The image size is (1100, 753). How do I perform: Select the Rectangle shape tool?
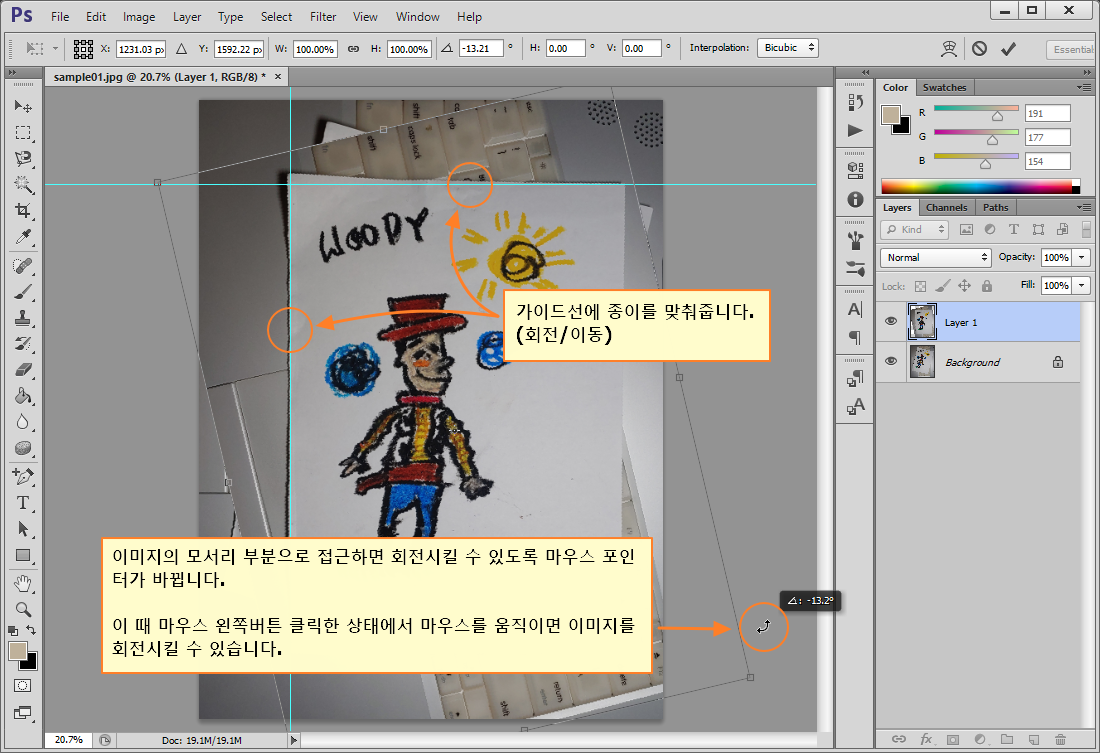click(22, 555)
